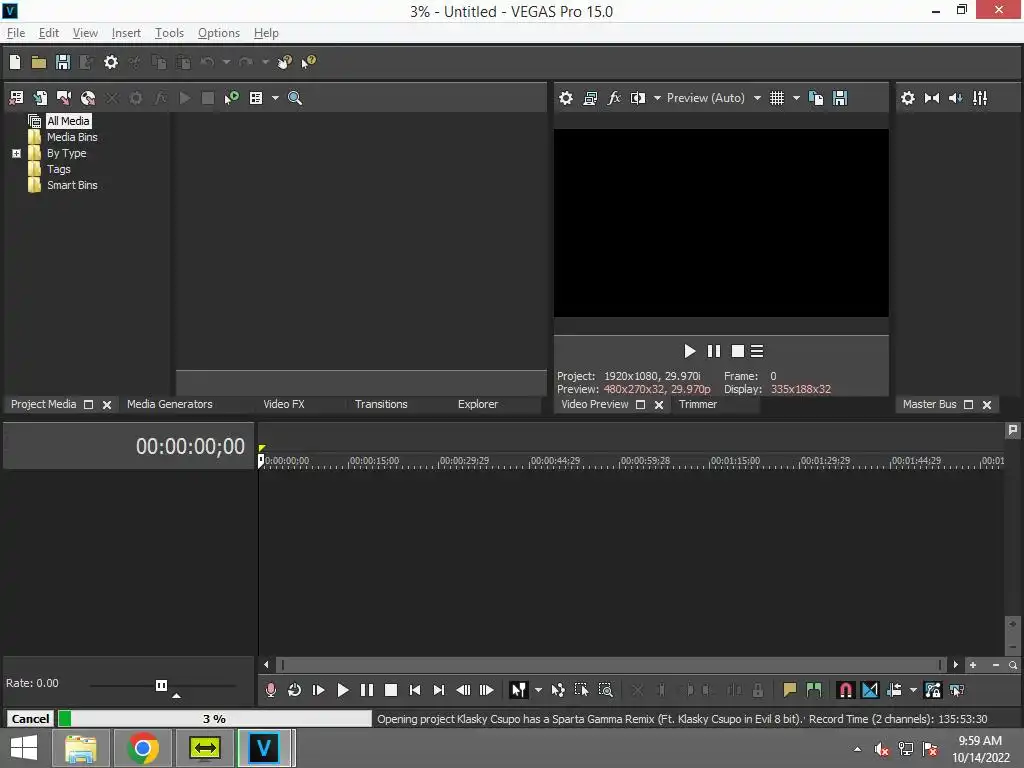
Task: Stop timeline playback in transport bar
Action: coord(391,690)
